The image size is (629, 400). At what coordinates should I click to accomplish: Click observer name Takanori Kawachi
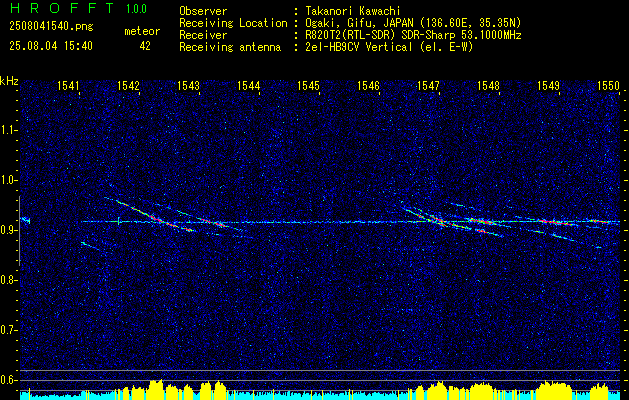(353, 11)
